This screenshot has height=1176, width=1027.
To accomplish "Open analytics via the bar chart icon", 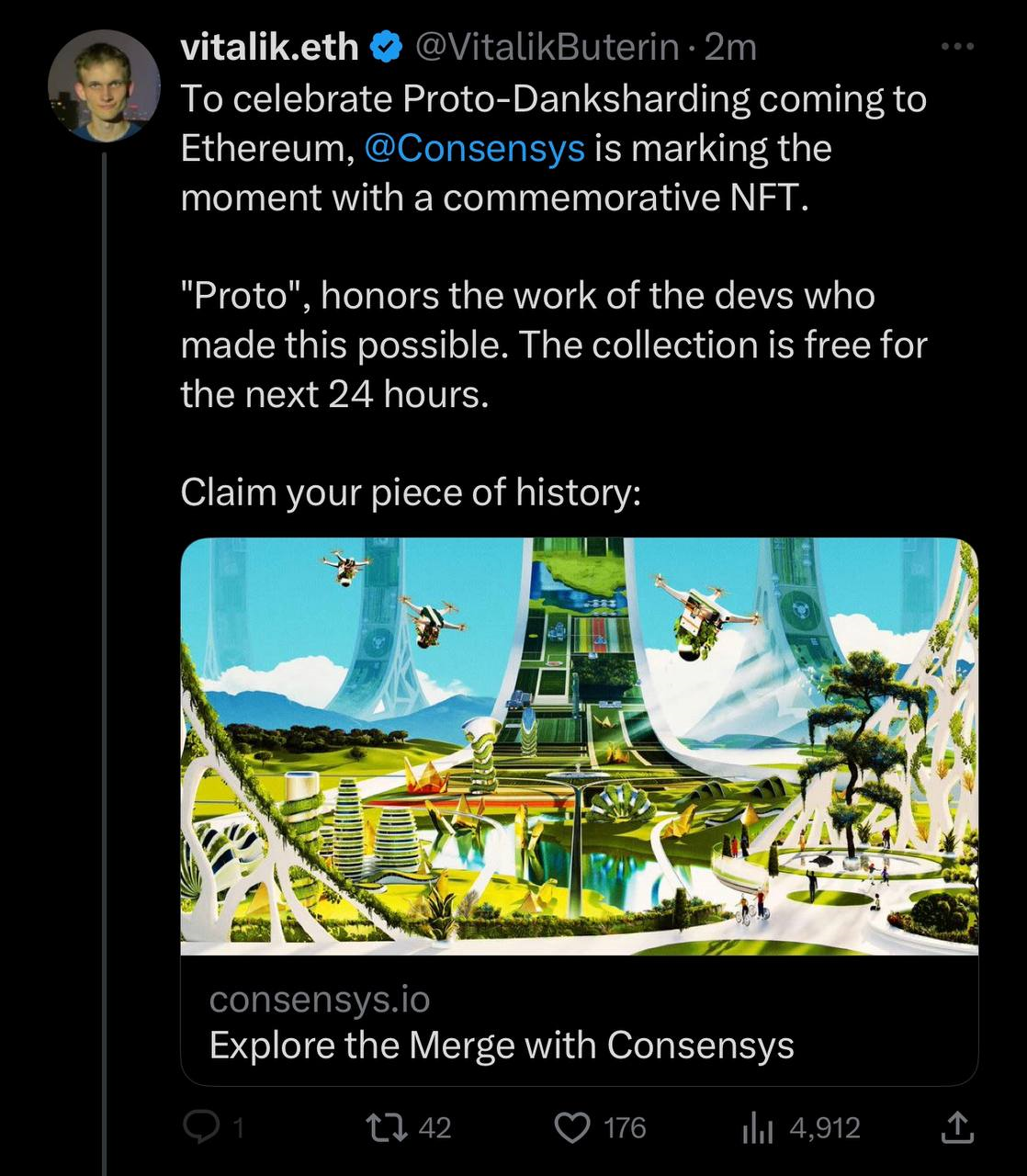I will click(x=760, y=1127).
